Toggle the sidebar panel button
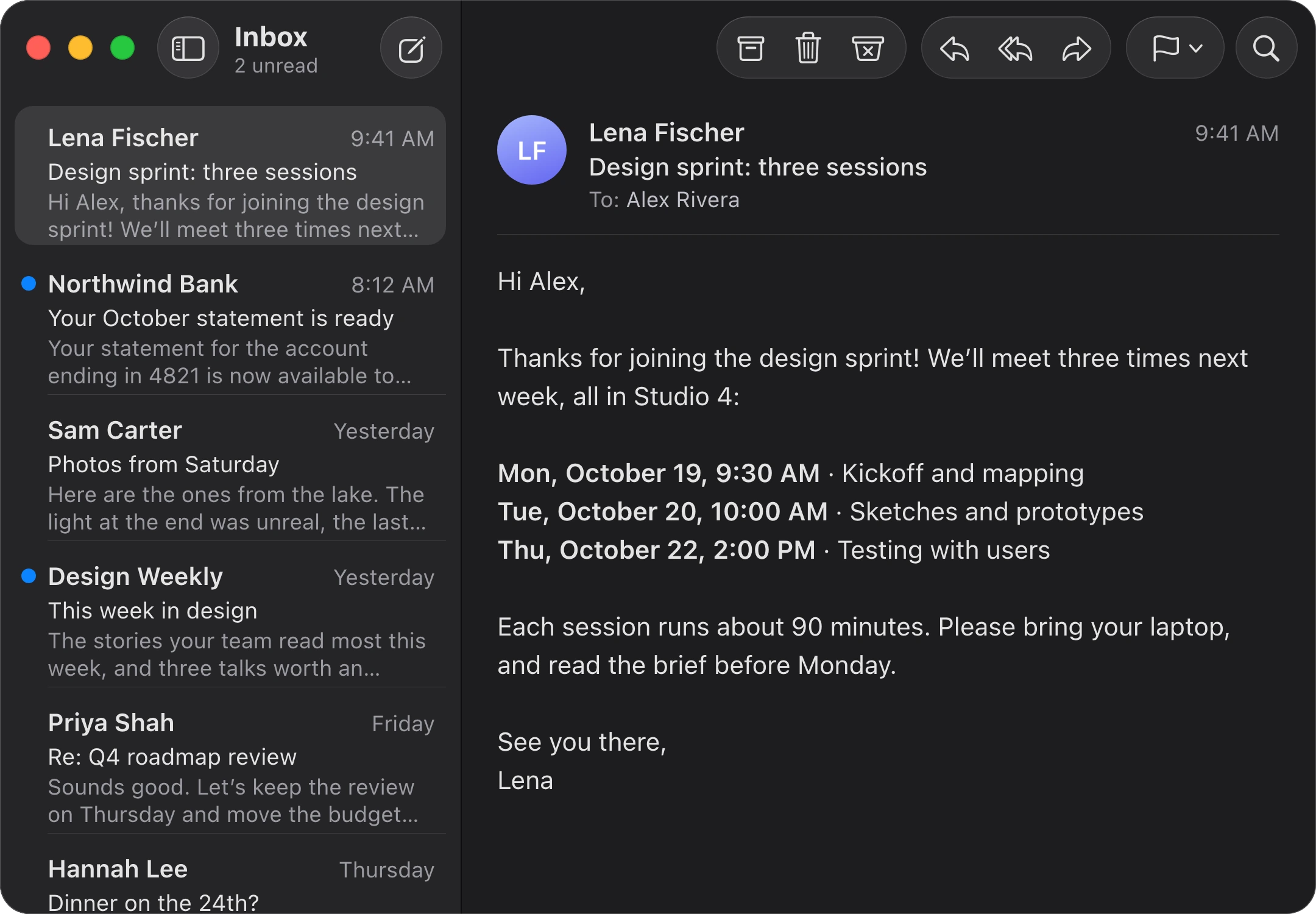 pos(188,48)
